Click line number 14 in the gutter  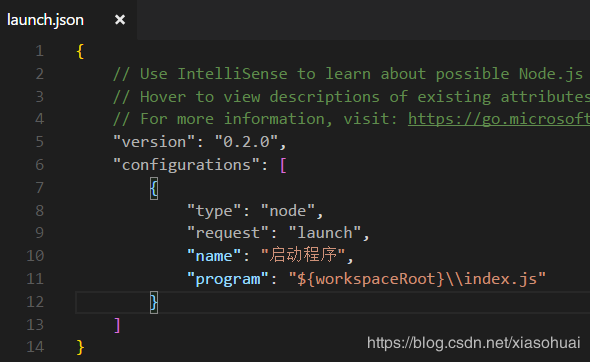[35, 347]
